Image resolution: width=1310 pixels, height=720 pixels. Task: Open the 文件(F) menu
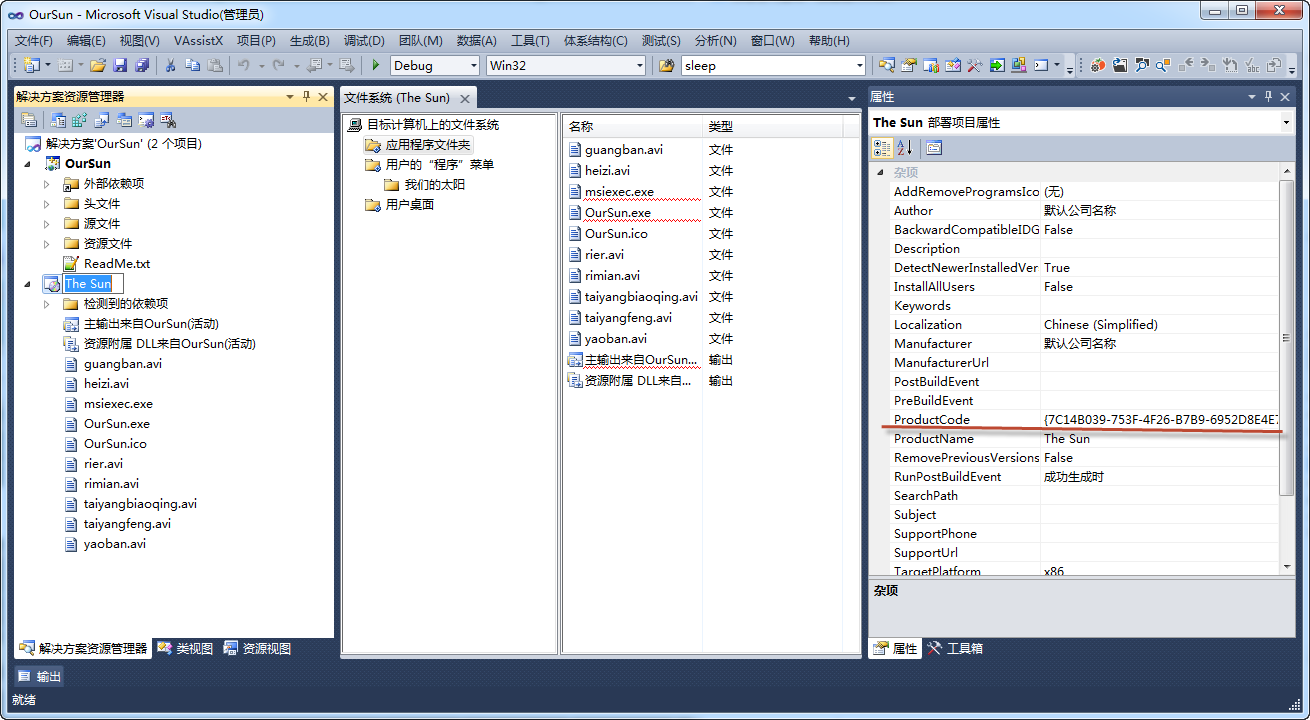pyautogui.click(x=34, y=40)
